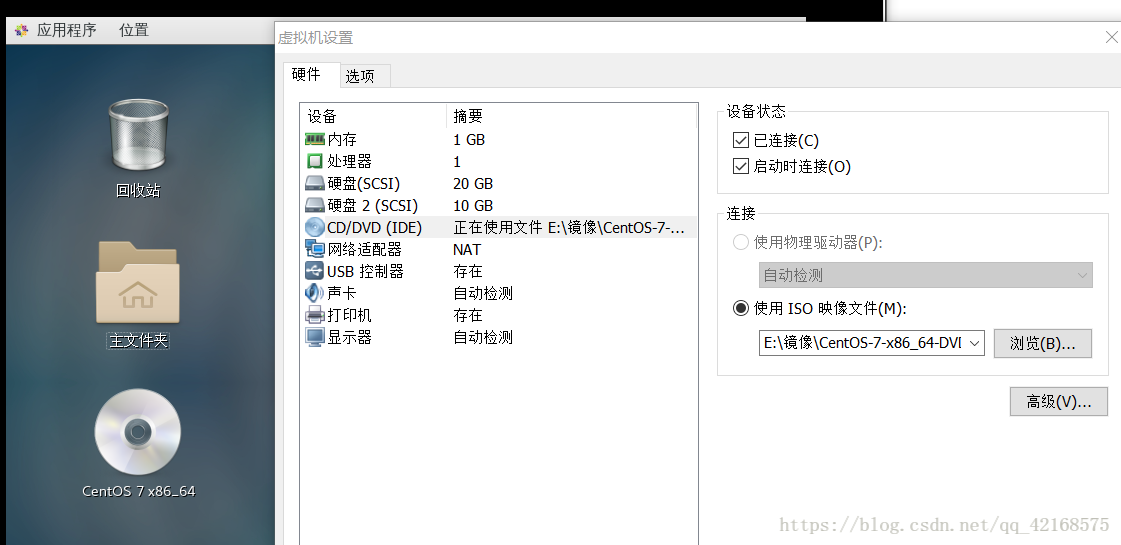Open the 回收站 trash icon on desktop
The height and width of the screenshot is (545, 1121).
point(138,136)
